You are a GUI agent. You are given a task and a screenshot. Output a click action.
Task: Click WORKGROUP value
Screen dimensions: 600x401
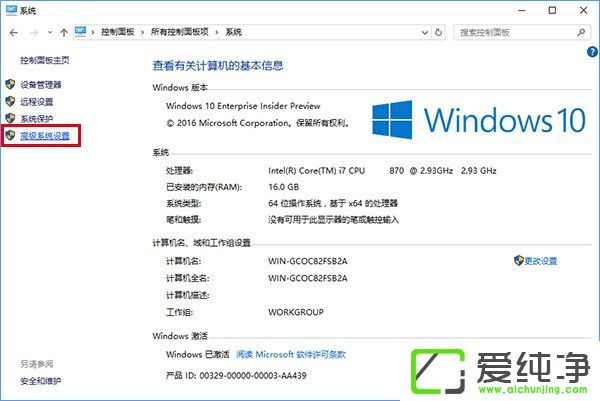[x=296, y=312]
